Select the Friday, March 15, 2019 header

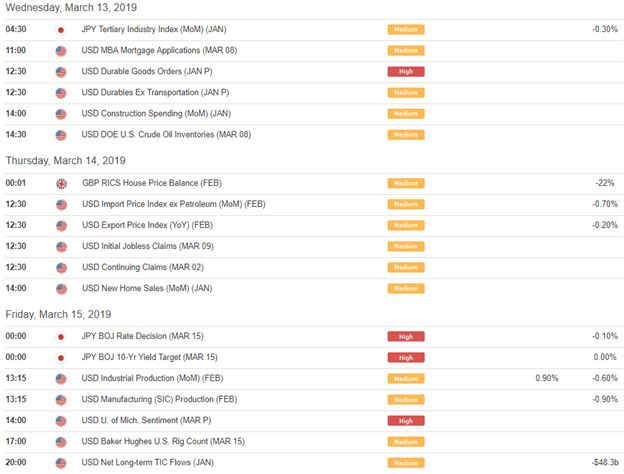[x=58, y=314]
